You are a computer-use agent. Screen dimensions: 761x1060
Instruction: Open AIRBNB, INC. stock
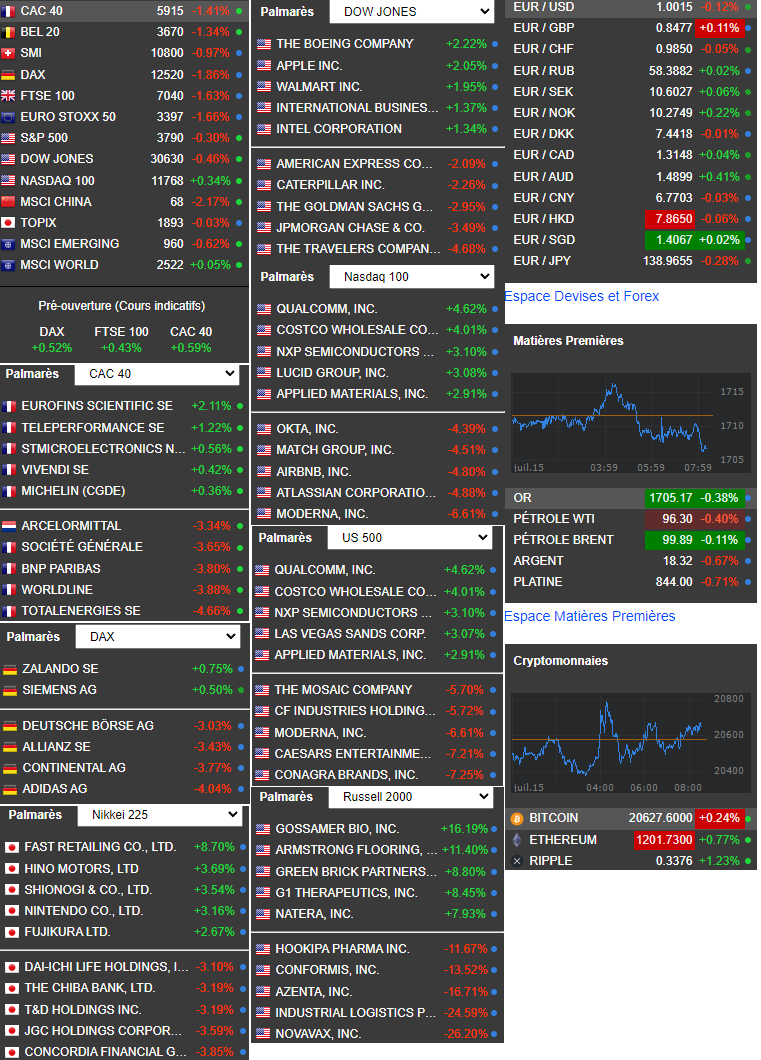tap(314, 472)
